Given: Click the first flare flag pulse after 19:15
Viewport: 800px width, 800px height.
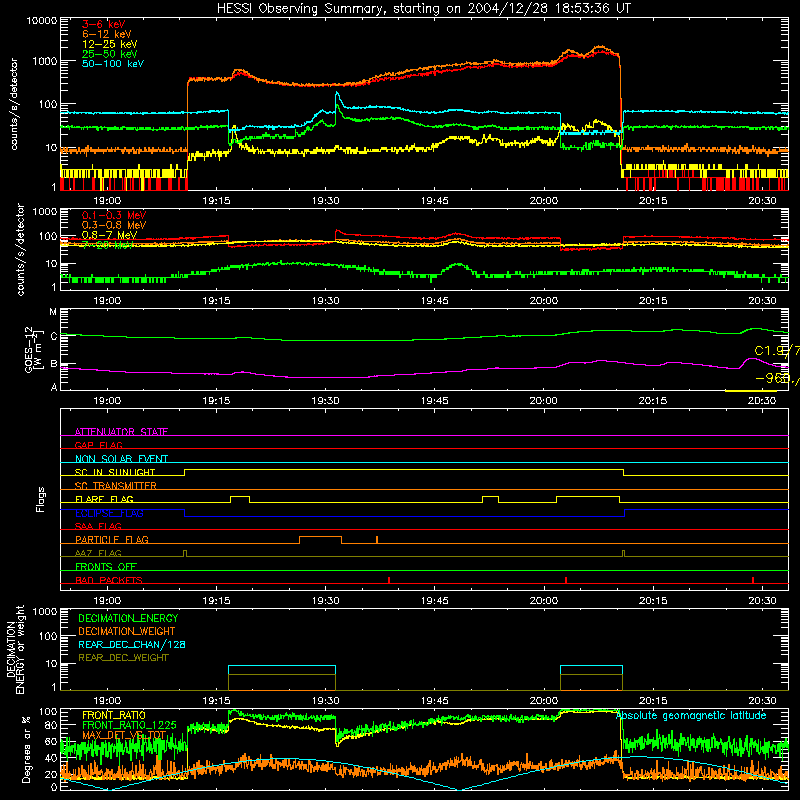Looking at the screenshot, I should tap(240, 499).
